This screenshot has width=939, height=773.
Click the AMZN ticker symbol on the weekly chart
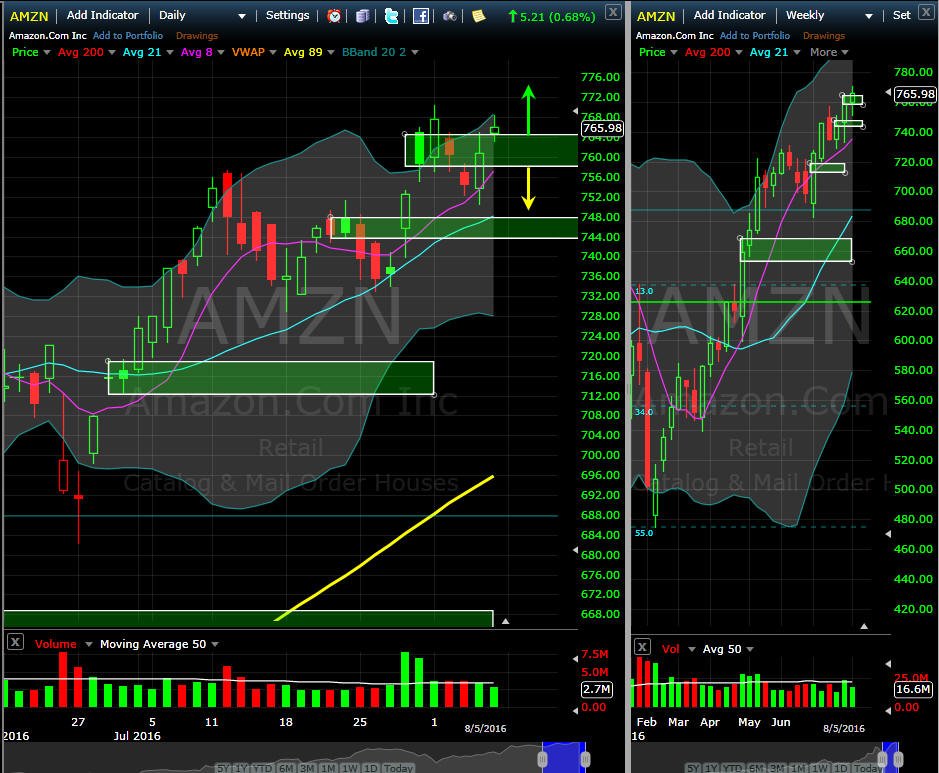click(x=655, y=16)
